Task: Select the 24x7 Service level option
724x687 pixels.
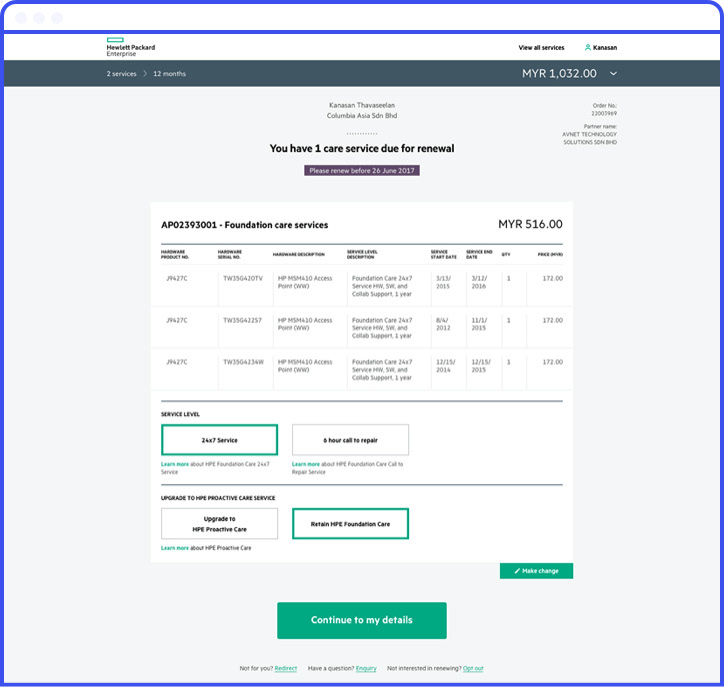Action: pyautogui.click(x=219, y=440)
